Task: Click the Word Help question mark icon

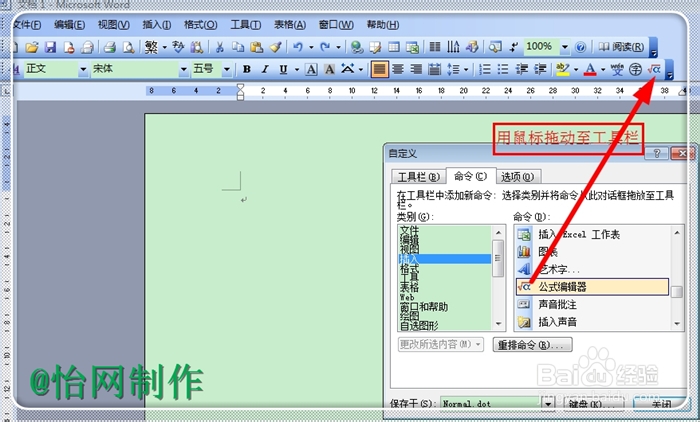Action: 580,47
